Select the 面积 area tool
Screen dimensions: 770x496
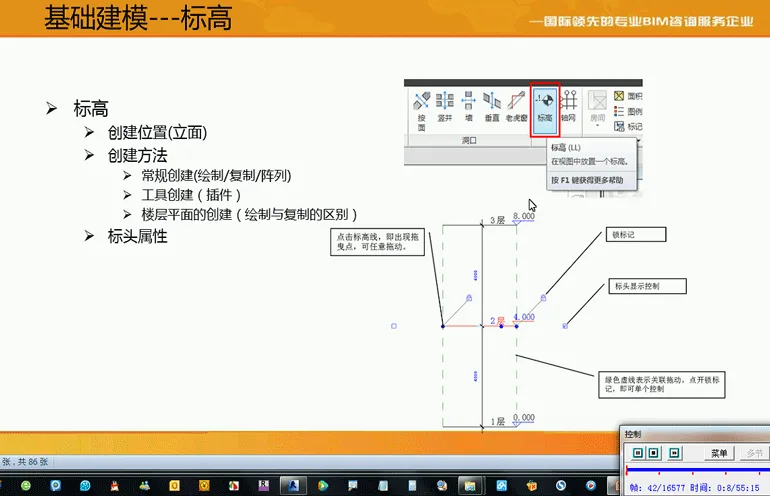tap(628, 96)
